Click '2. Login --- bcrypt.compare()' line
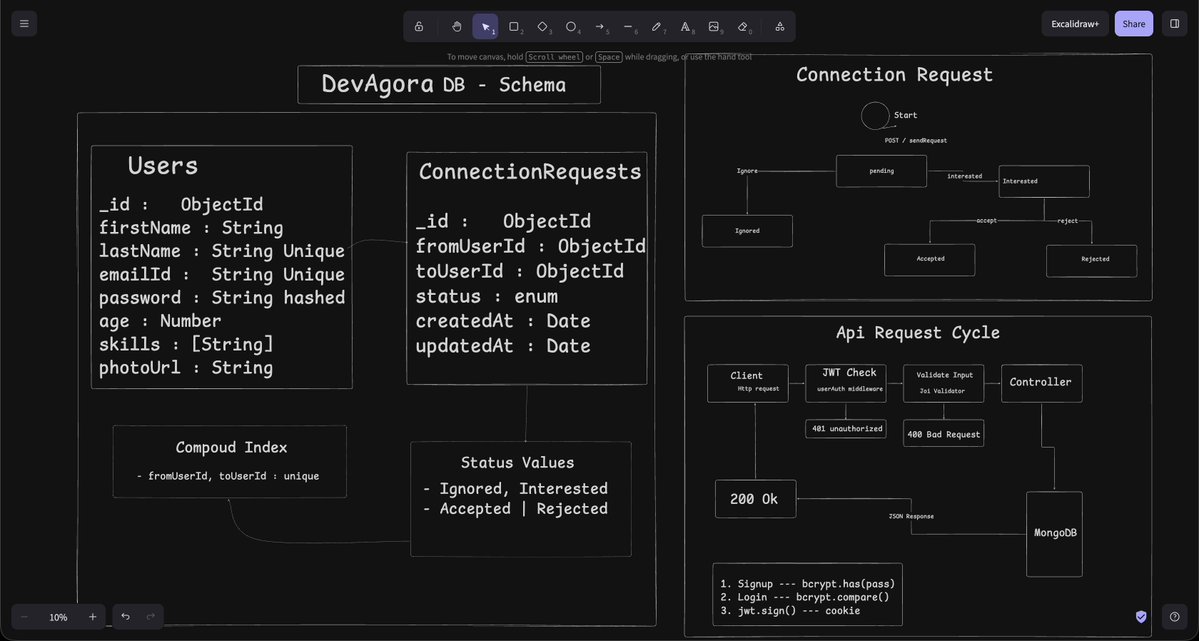The width and height of the screenshot is (1199, 641). (804, 597)
